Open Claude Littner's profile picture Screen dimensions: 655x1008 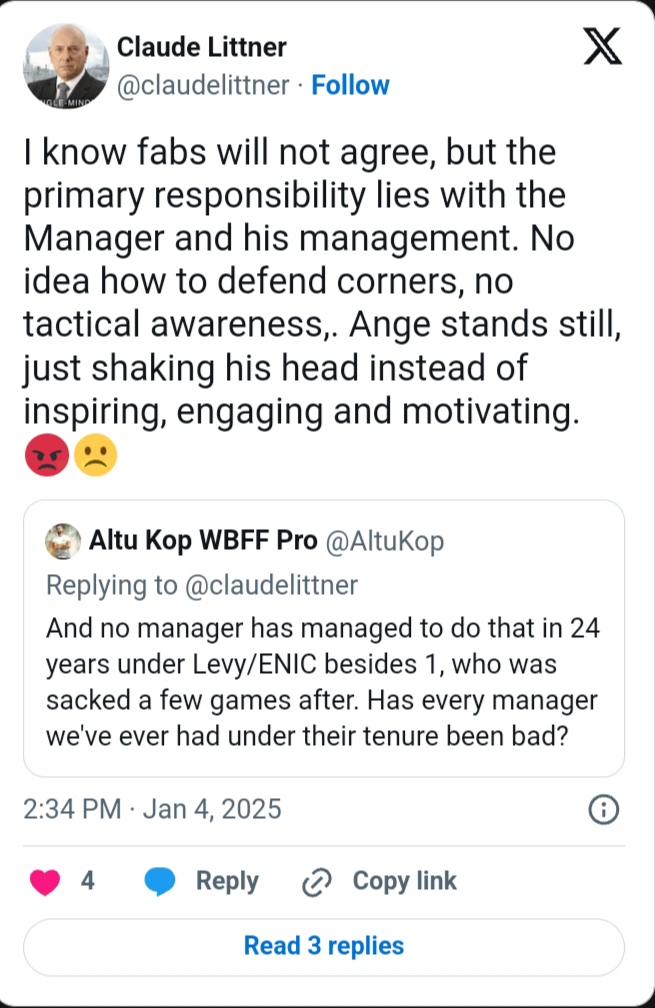tap(66, 65)
